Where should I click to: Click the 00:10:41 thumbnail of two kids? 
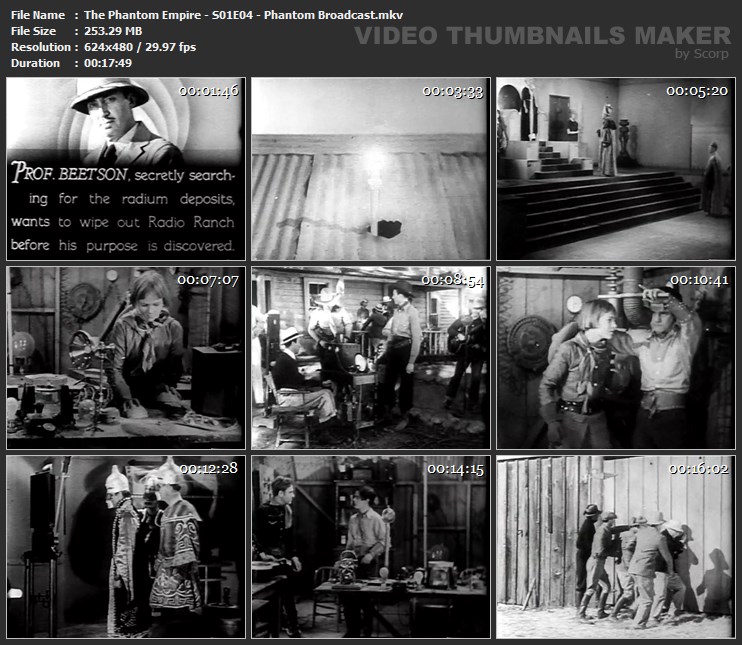616,358
